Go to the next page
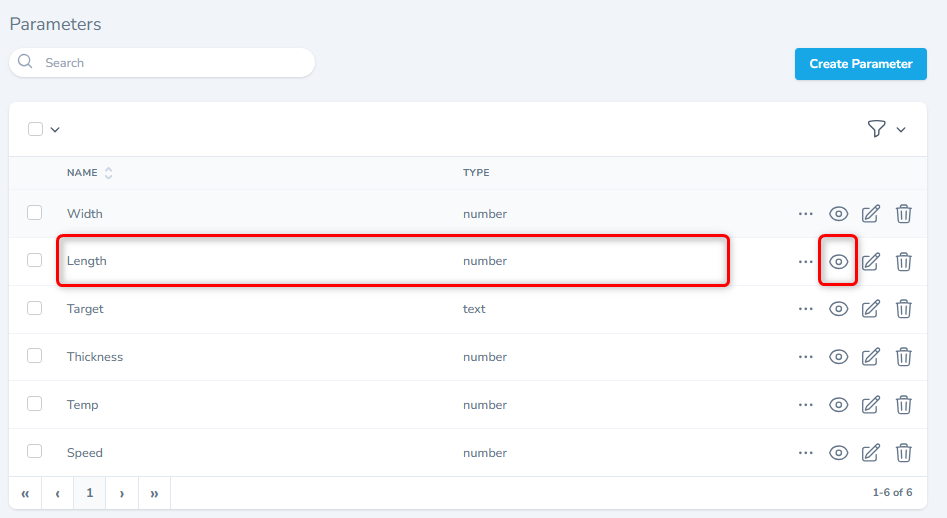947x518 pixels. [122, 493]
